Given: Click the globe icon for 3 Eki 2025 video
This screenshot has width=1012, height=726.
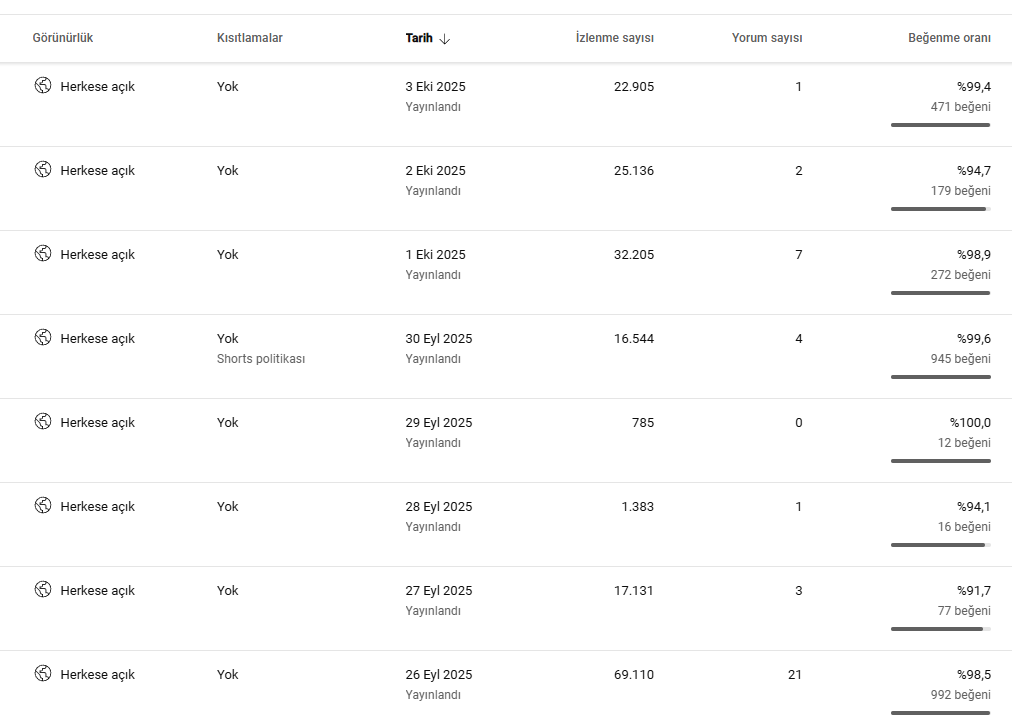Looking at the screenshot, I should tap(43, 85).
